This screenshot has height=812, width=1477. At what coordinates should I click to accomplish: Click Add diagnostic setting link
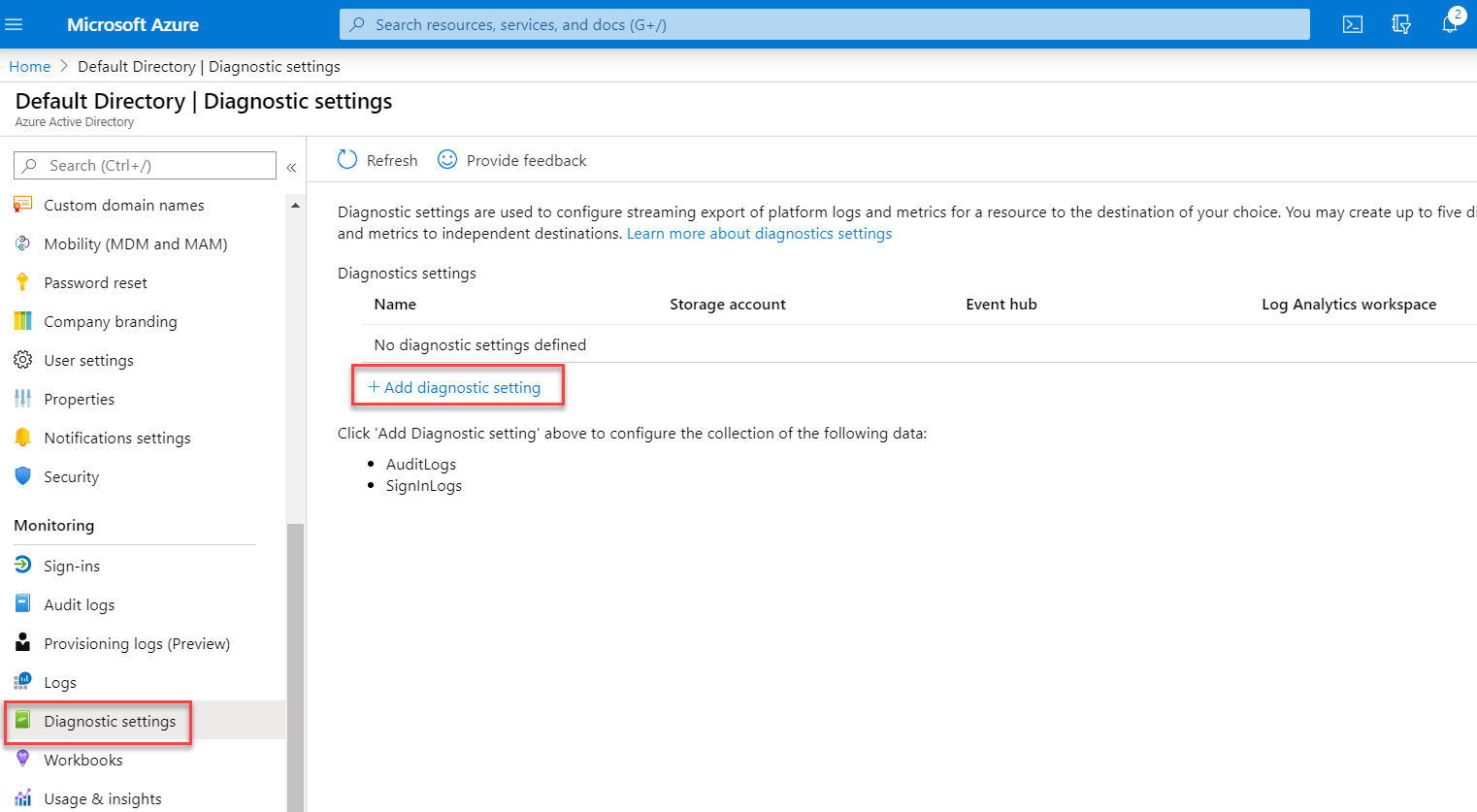coord(454,387)
